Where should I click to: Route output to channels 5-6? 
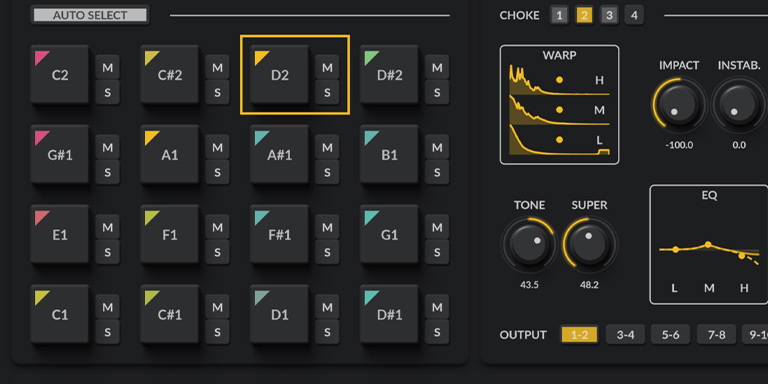(x=671, y=335)
